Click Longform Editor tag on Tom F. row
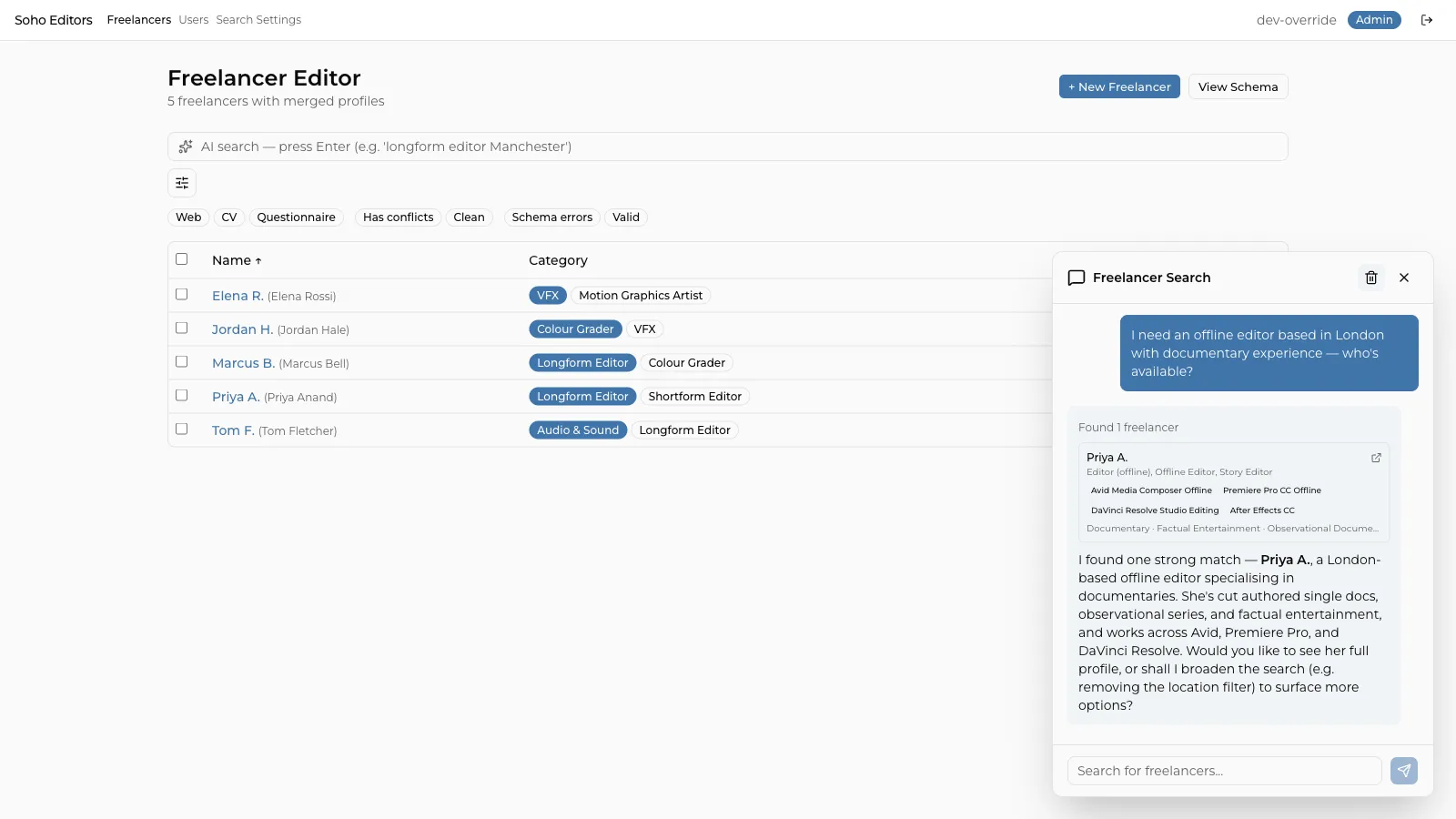The height and width of the screenshot is (819, 1456). 684,430
